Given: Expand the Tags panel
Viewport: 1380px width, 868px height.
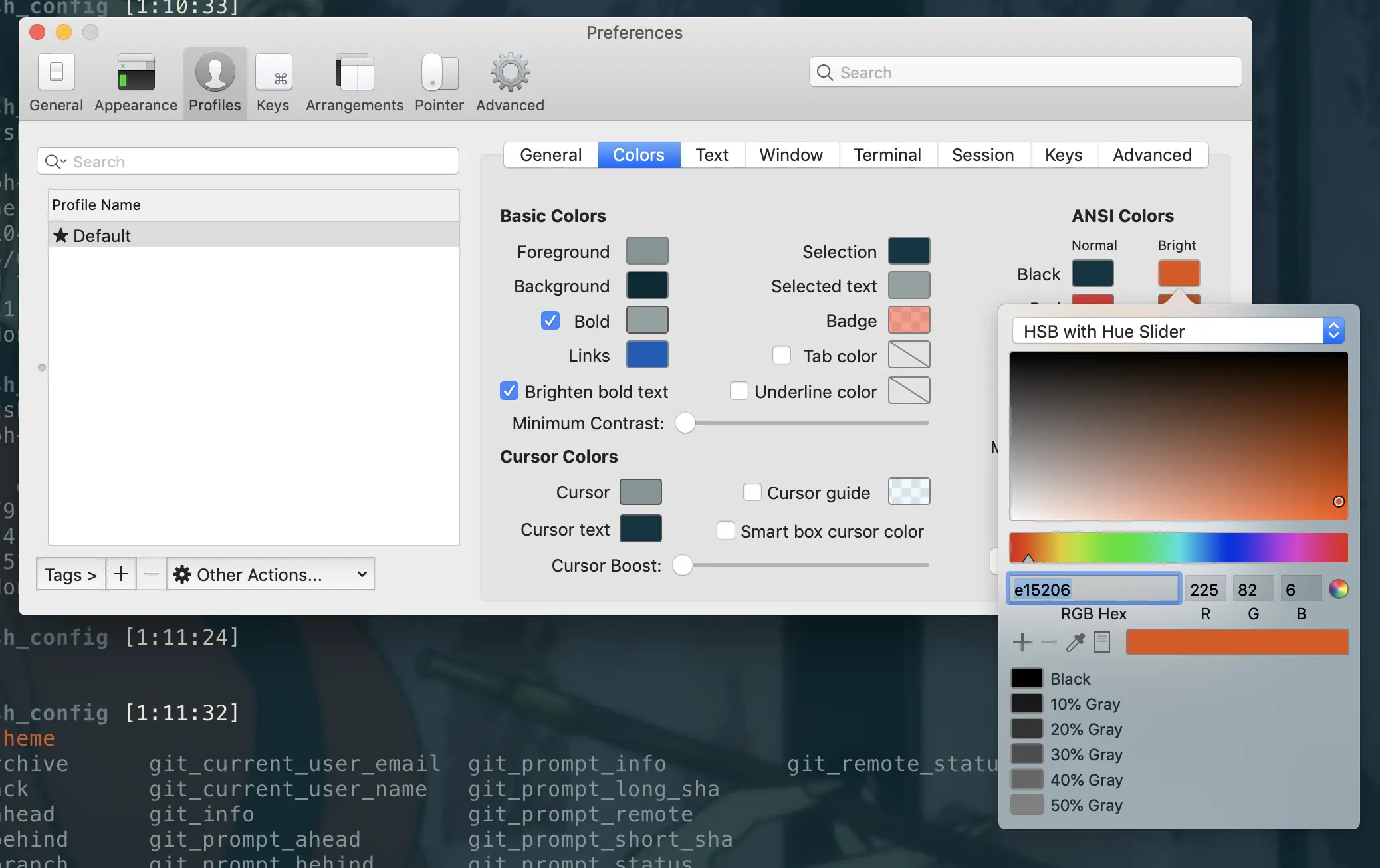Looking at the screenshot, I should (x=70, y=574).
